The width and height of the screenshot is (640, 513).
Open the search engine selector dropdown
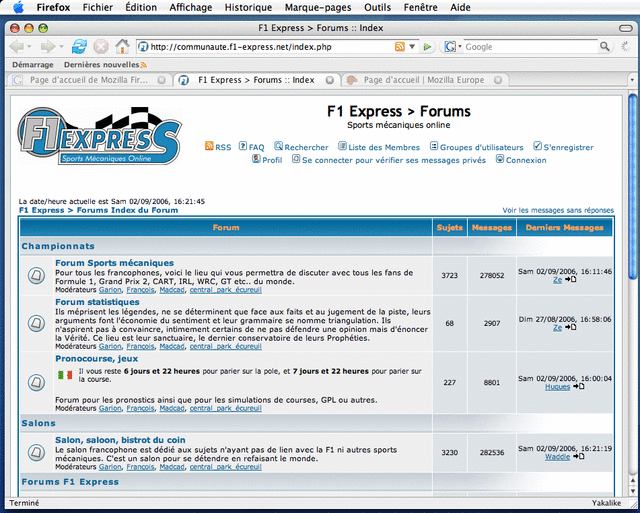(x=452, y=47)
